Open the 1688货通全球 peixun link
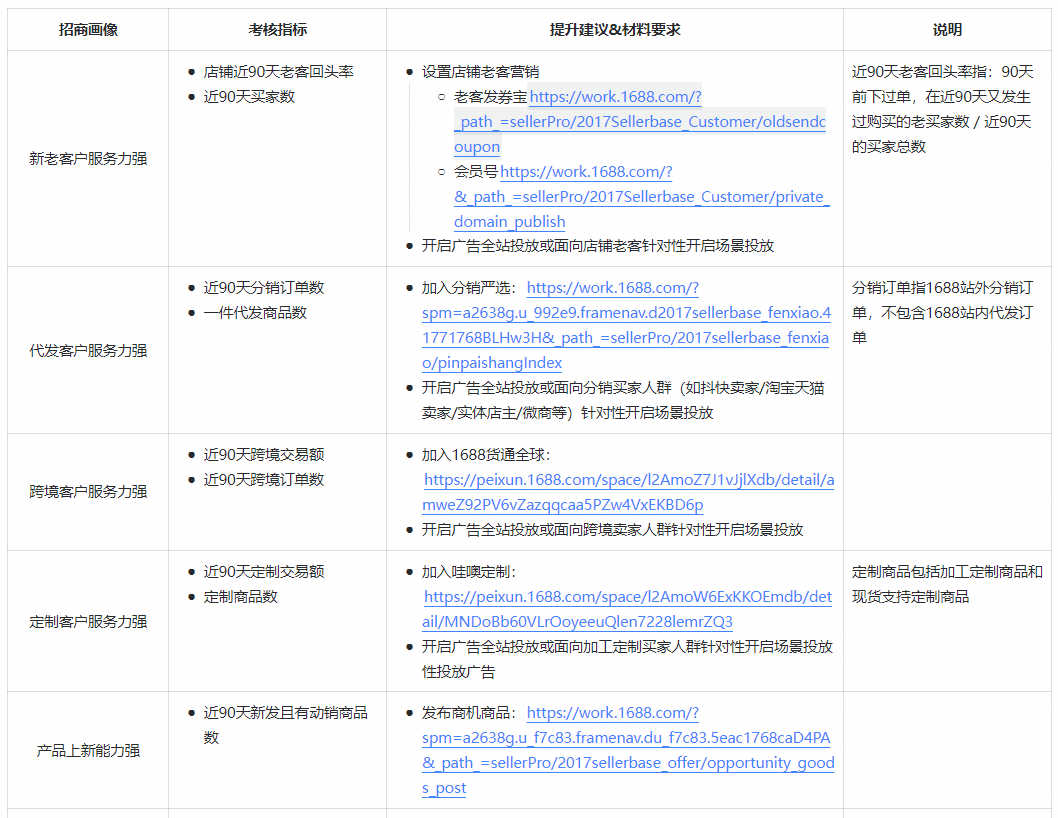Screen dimensions: 1058x818 (628, 480)
